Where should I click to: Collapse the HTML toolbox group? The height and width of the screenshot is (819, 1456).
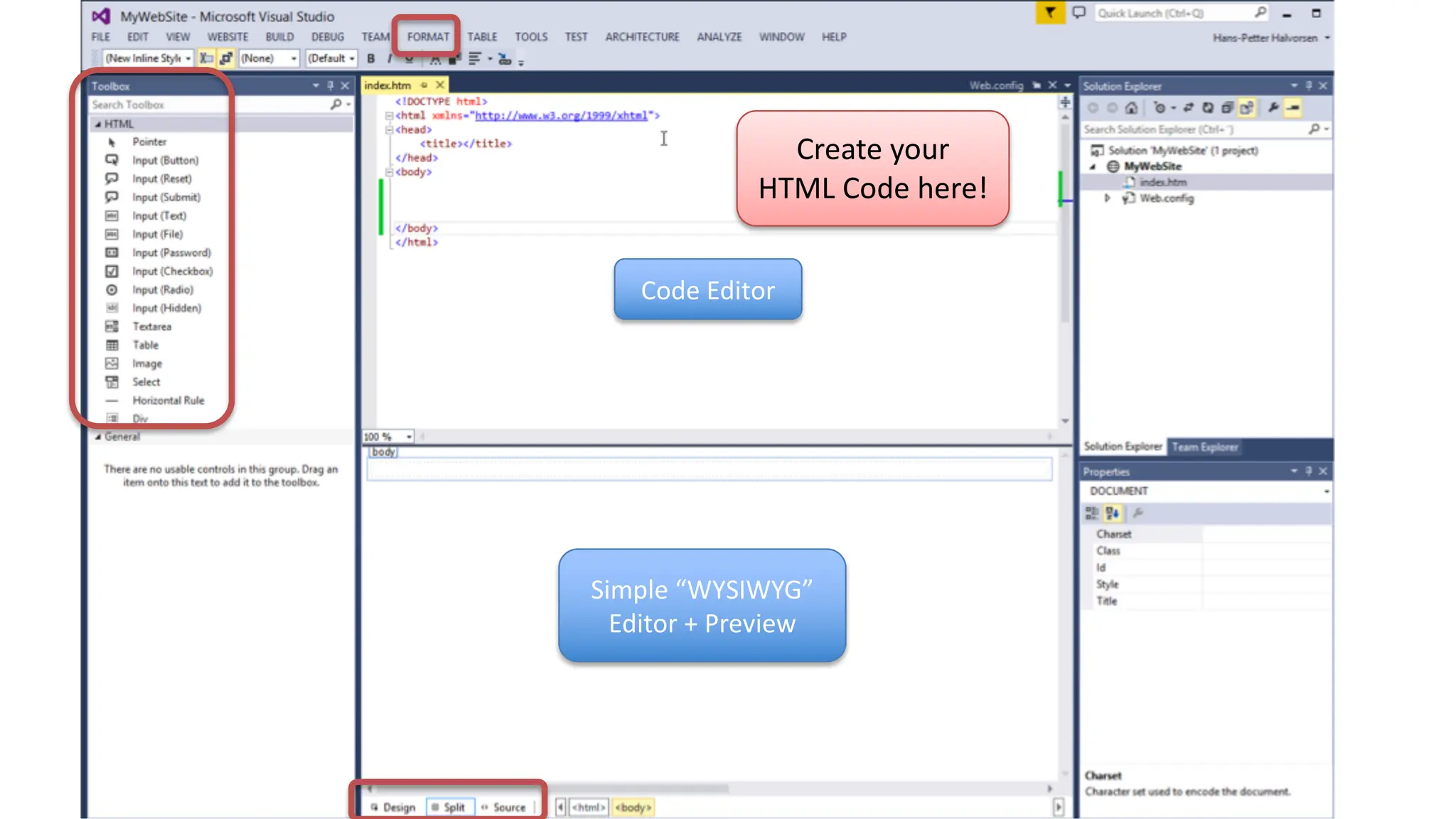tap(98, 124)
